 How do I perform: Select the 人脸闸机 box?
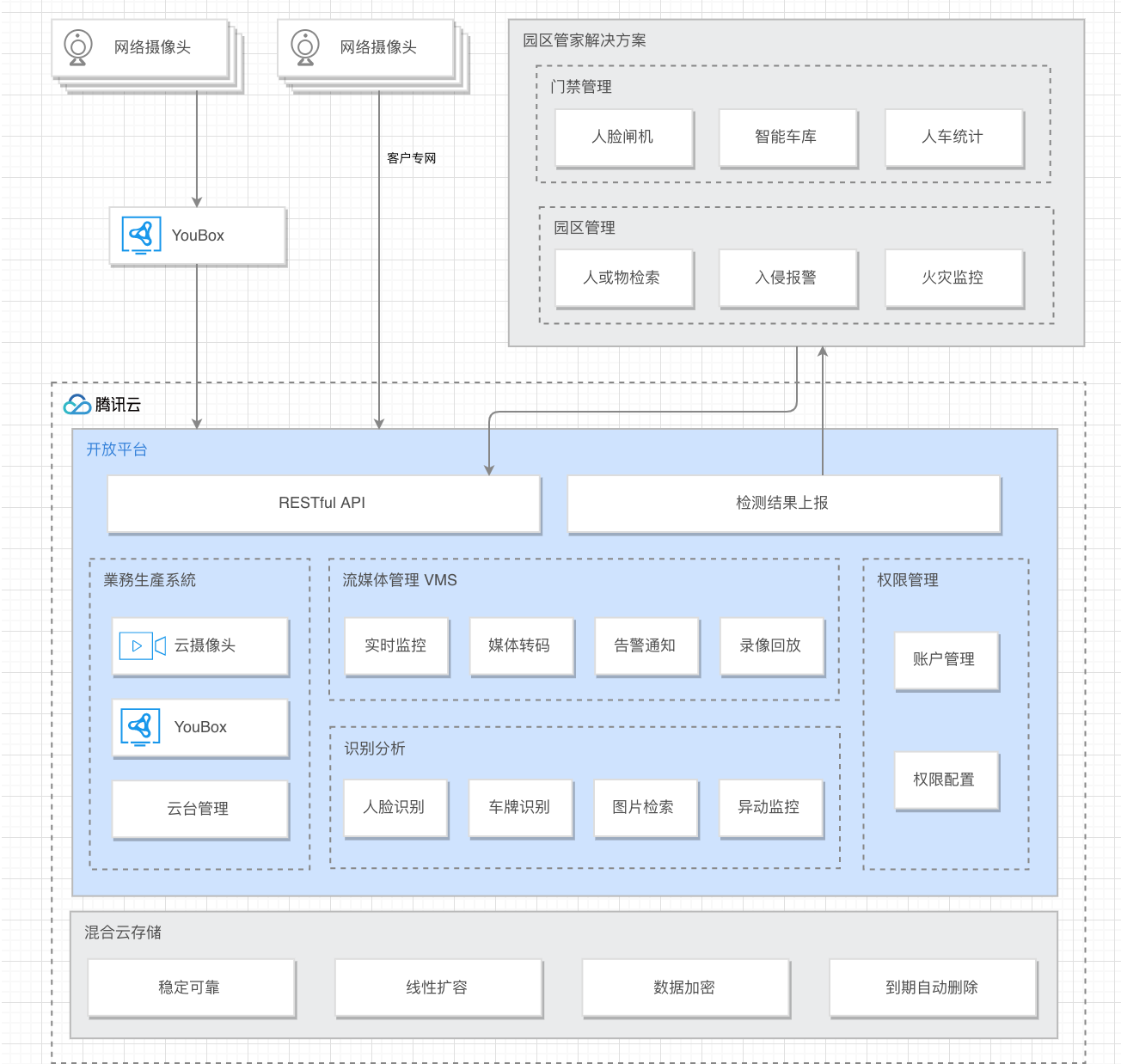point(623,137)
